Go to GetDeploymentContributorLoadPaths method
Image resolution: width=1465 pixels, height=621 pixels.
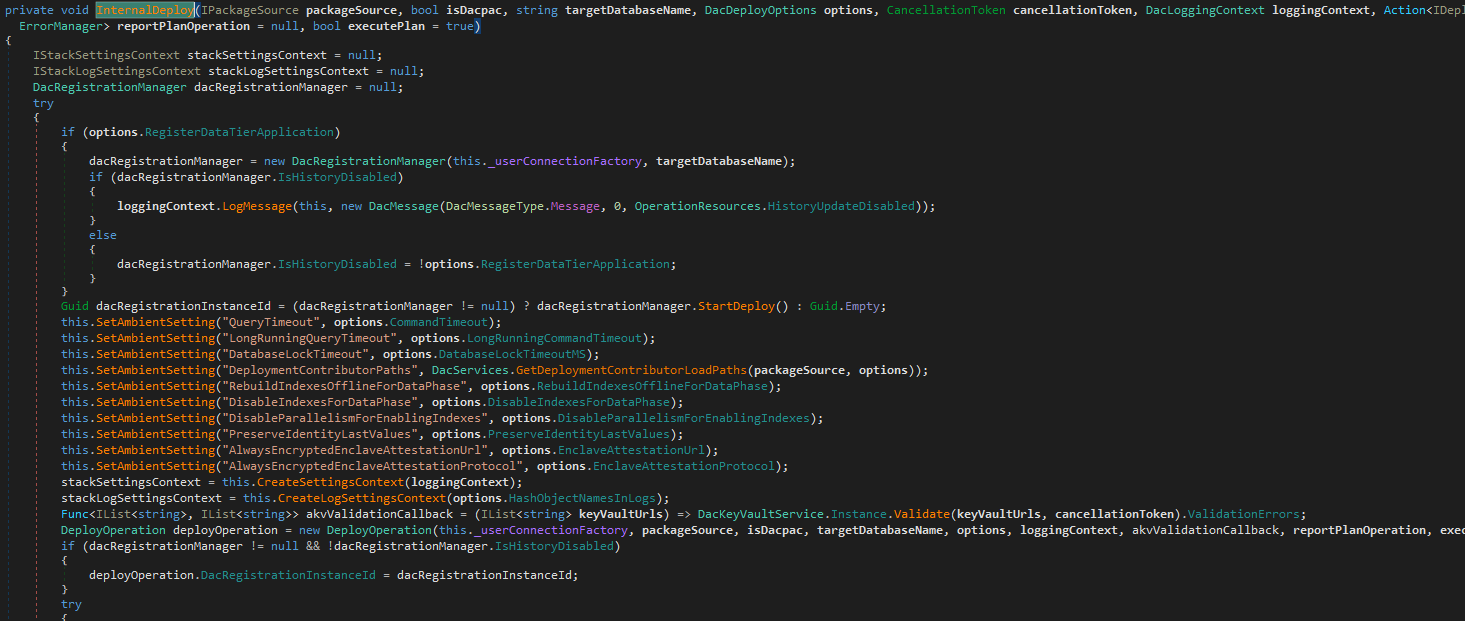click(x=631, y=370)
